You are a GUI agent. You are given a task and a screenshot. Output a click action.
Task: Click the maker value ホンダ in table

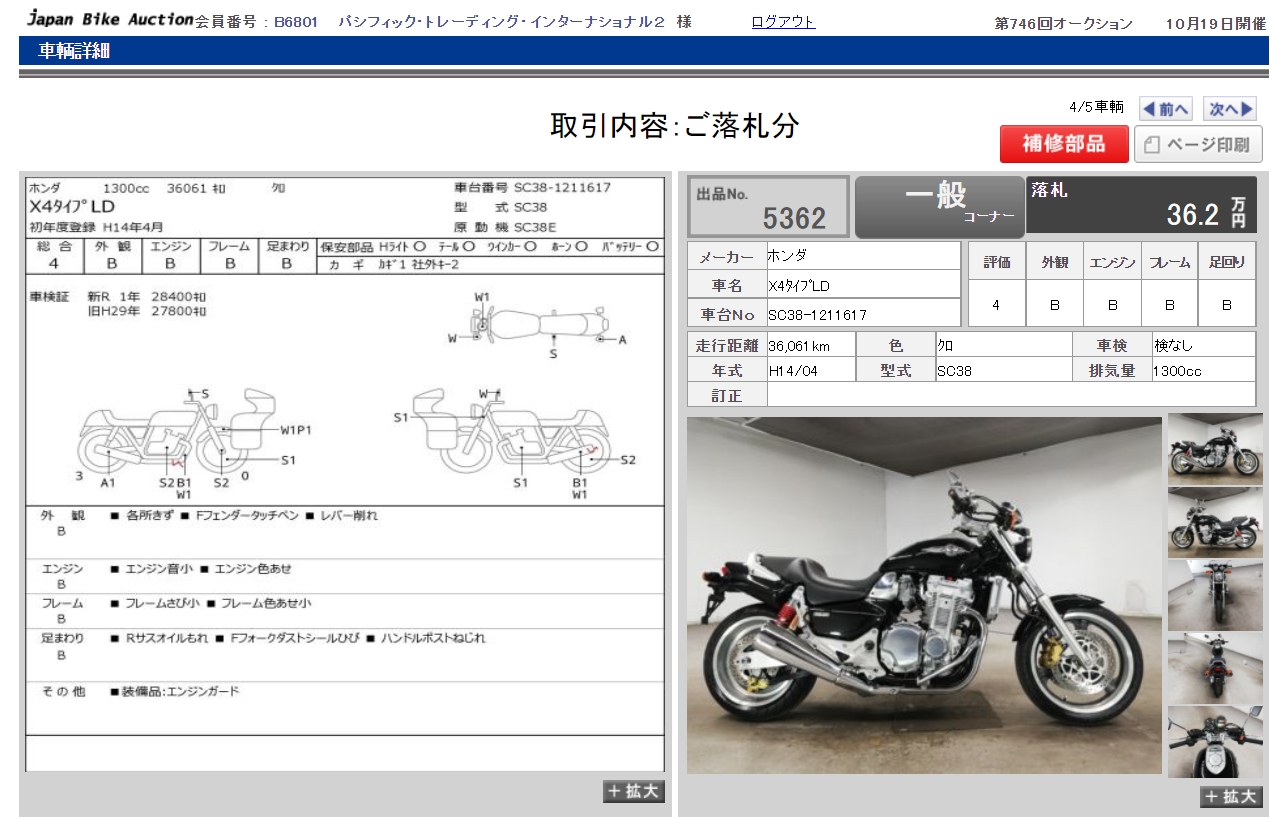[787, 256]
